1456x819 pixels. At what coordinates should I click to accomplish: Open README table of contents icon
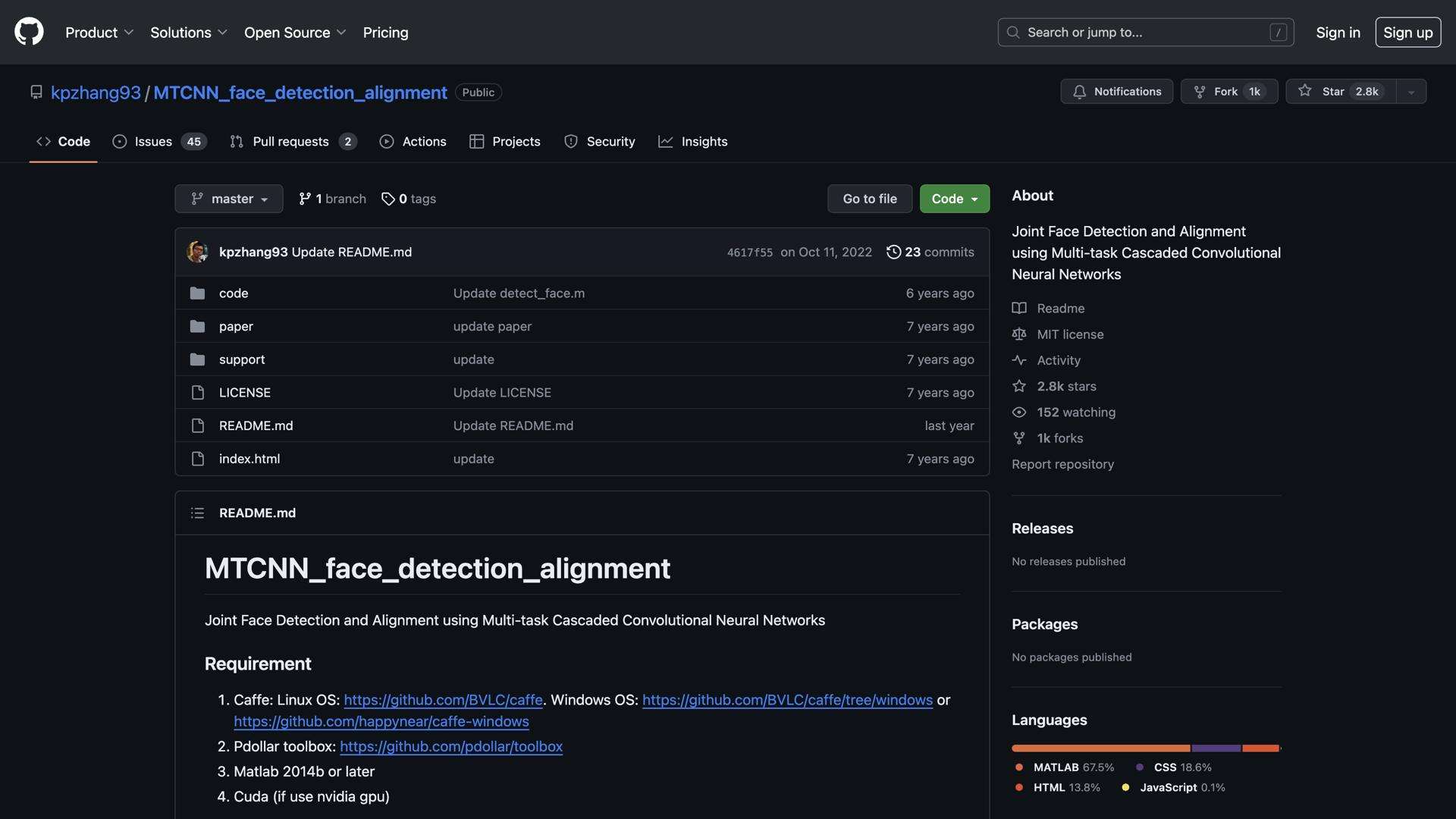click(x=197, y=513)
